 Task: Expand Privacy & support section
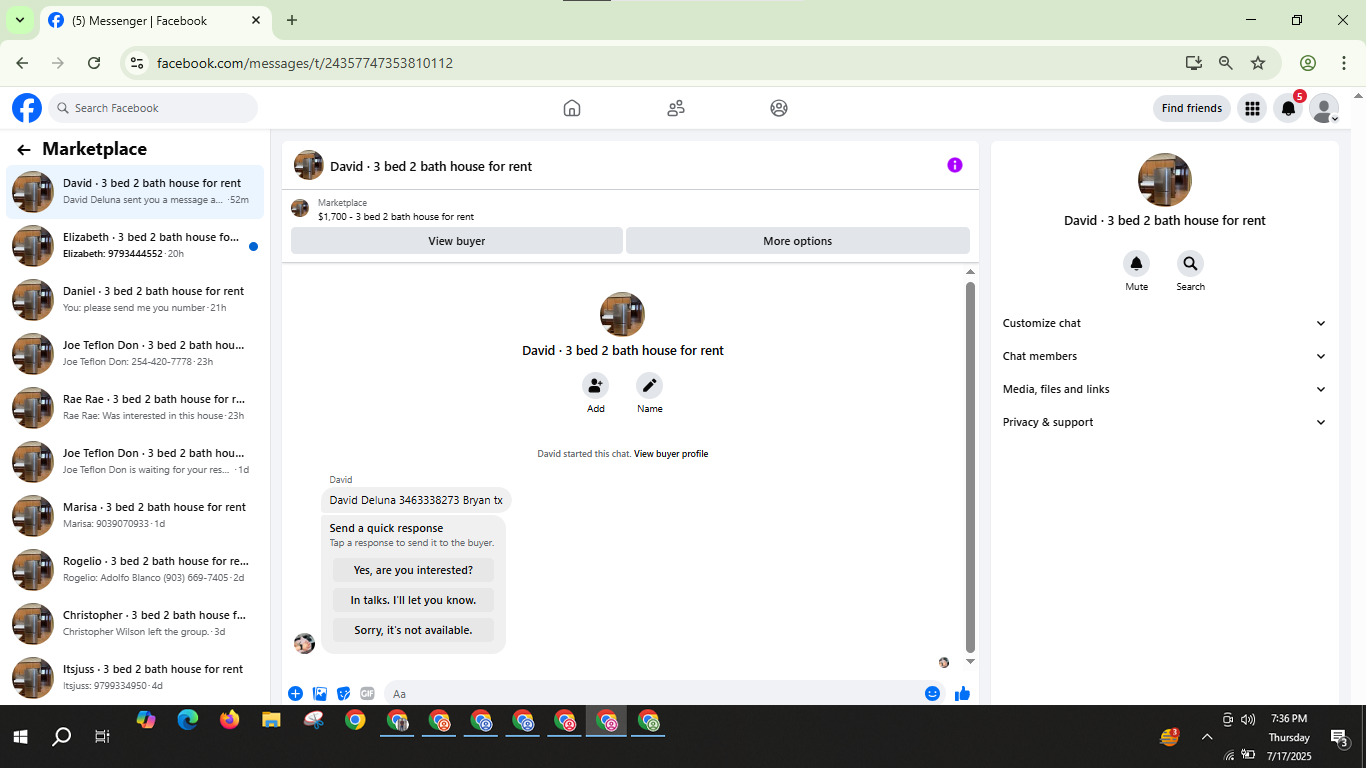[1164, 422]
